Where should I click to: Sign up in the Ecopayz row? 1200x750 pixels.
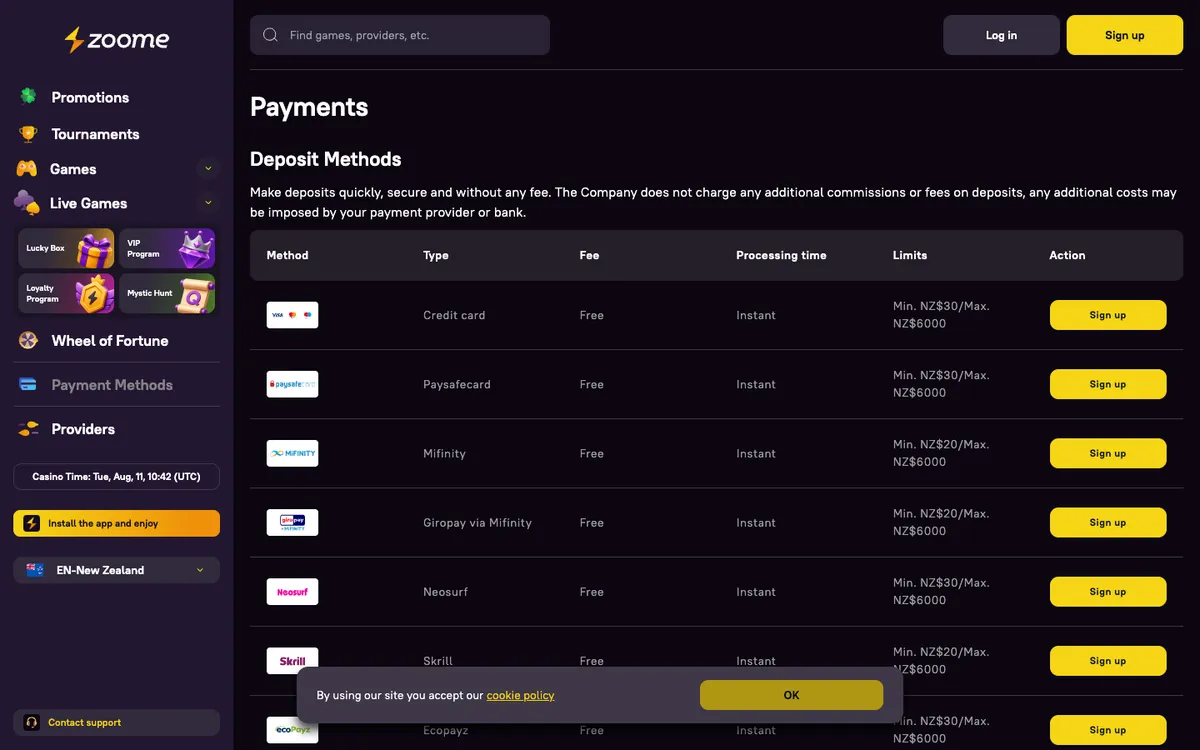[1108, 730]
